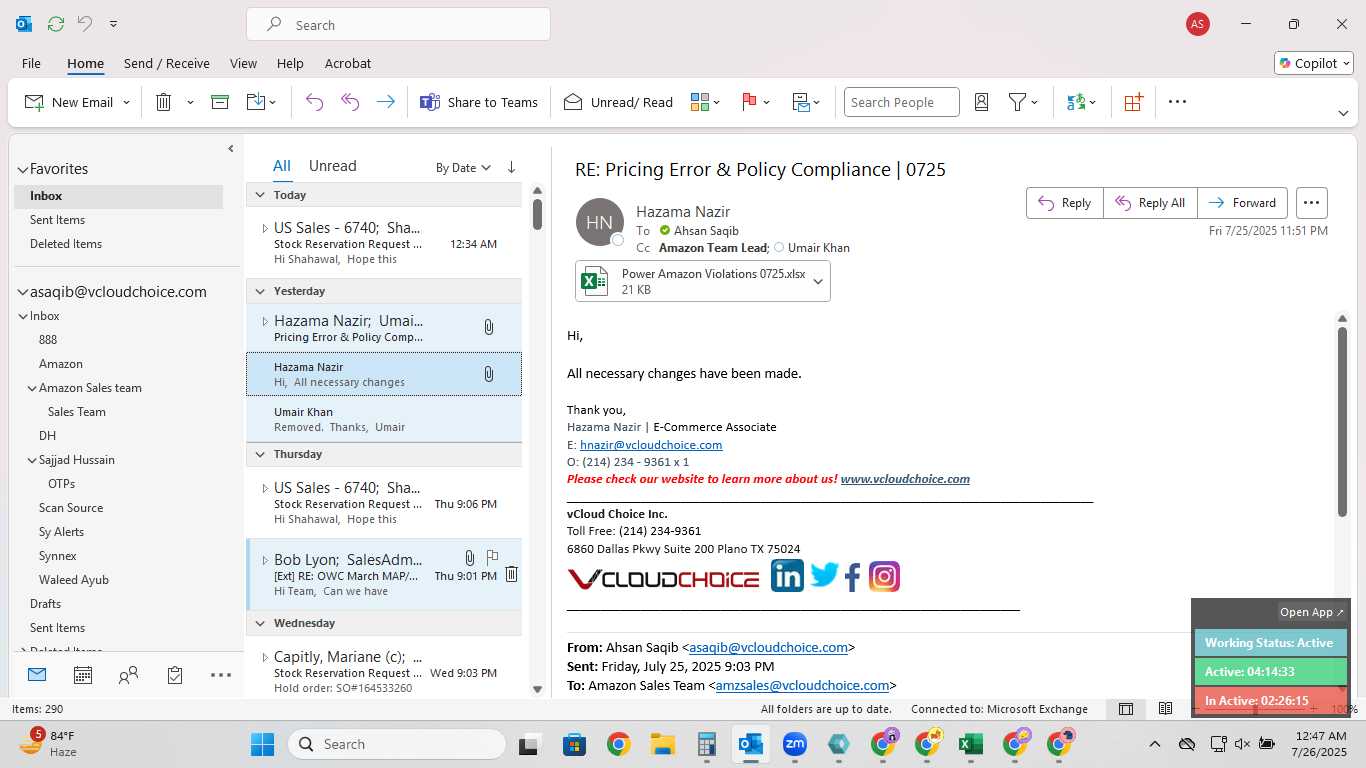Click the trash icon on Bob Lyon email
The height and width of the screenshot is (768, 1366).
click(x=511, y=574)
